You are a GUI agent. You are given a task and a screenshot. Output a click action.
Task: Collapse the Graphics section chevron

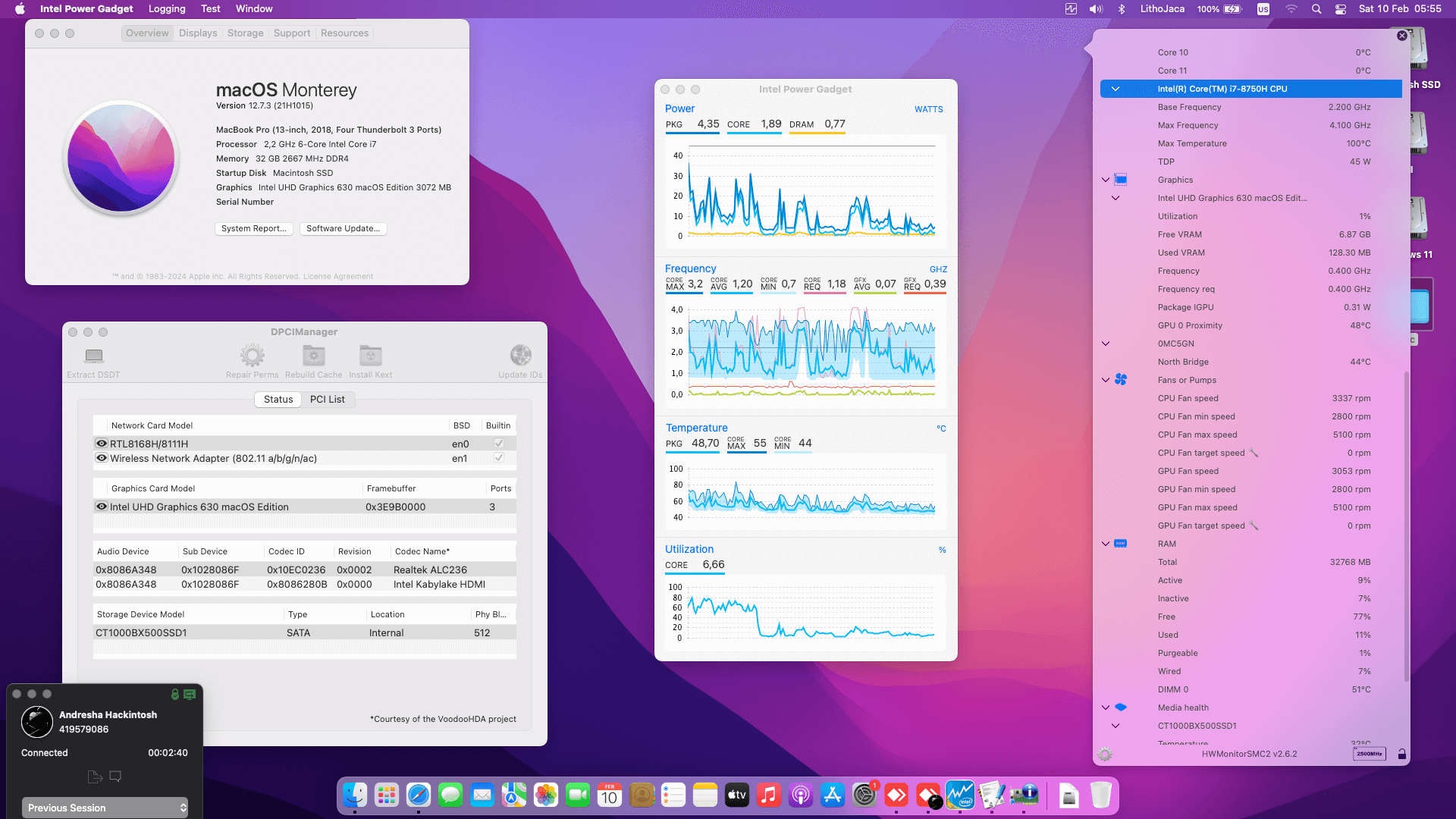1106,180
